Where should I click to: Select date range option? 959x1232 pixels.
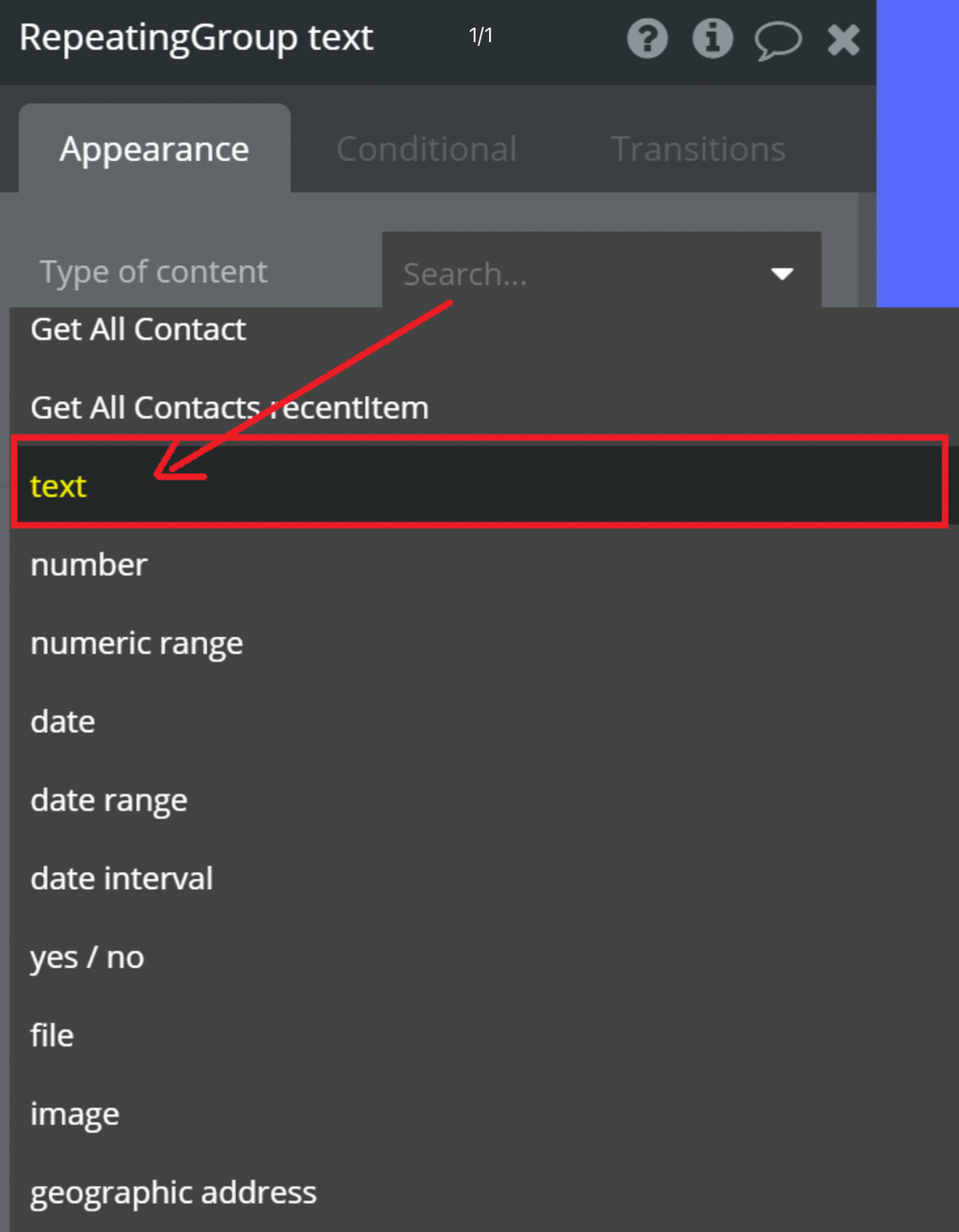109,800
